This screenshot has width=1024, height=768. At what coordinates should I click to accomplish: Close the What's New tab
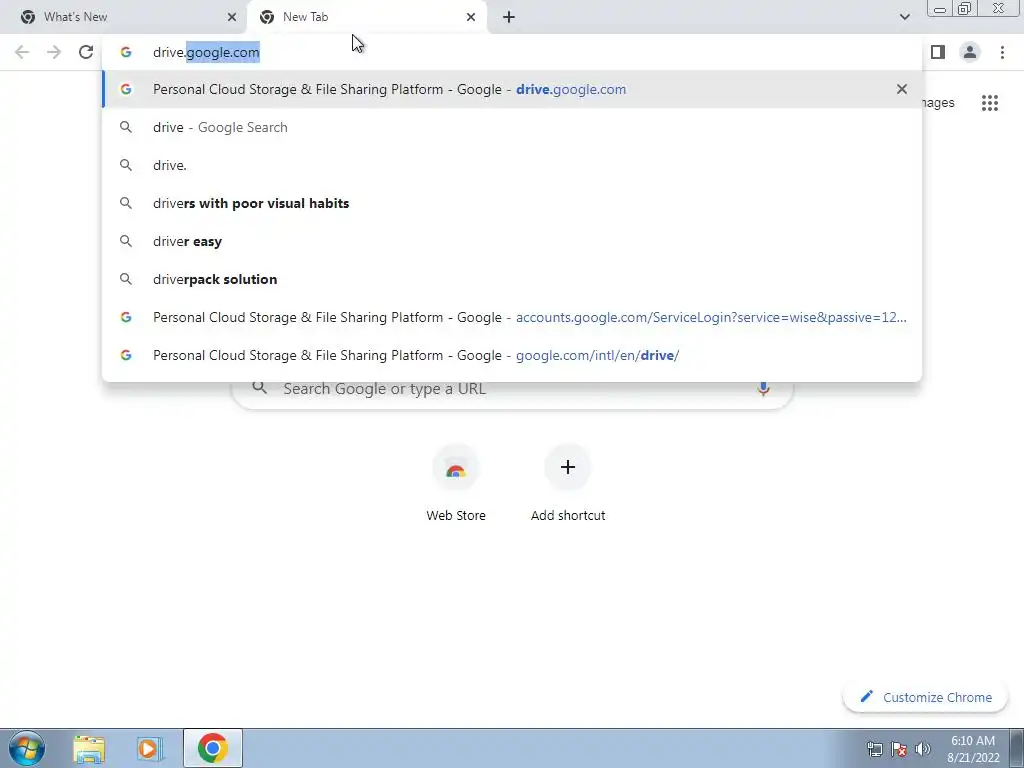coord(232,17)
